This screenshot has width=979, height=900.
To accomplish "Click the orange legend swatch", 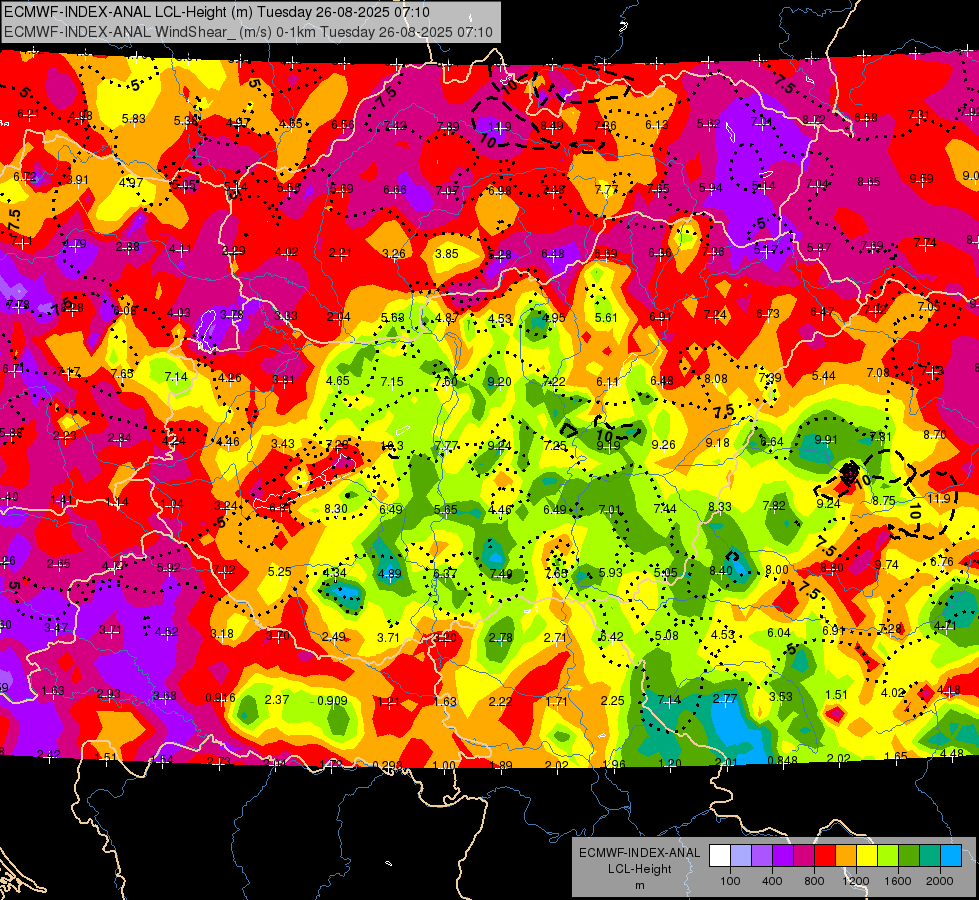I will [845, 856].
